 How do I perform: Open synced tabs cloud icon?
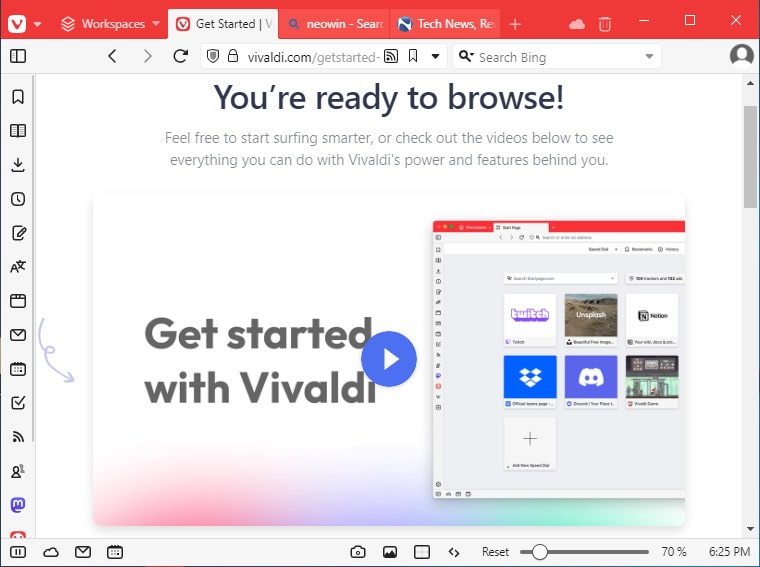(x=576, y=24)
